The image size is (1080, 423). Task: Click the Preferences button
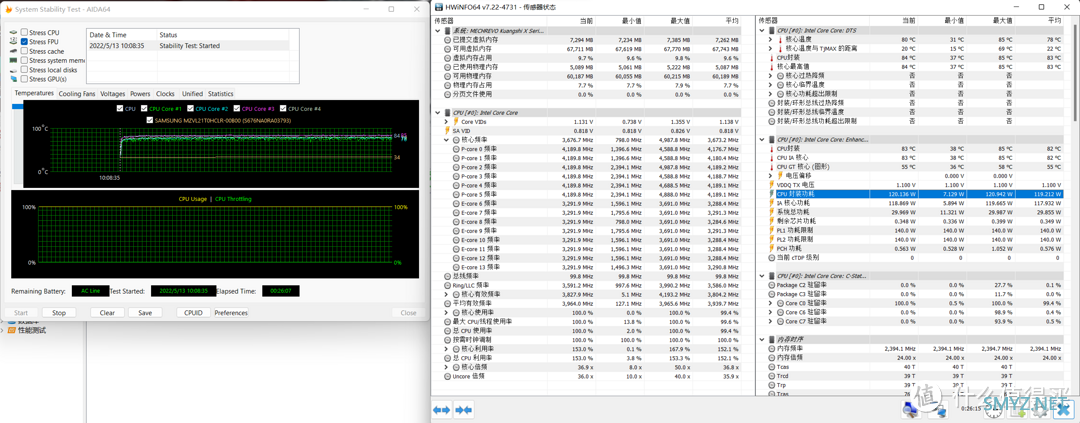click(231, 313)
